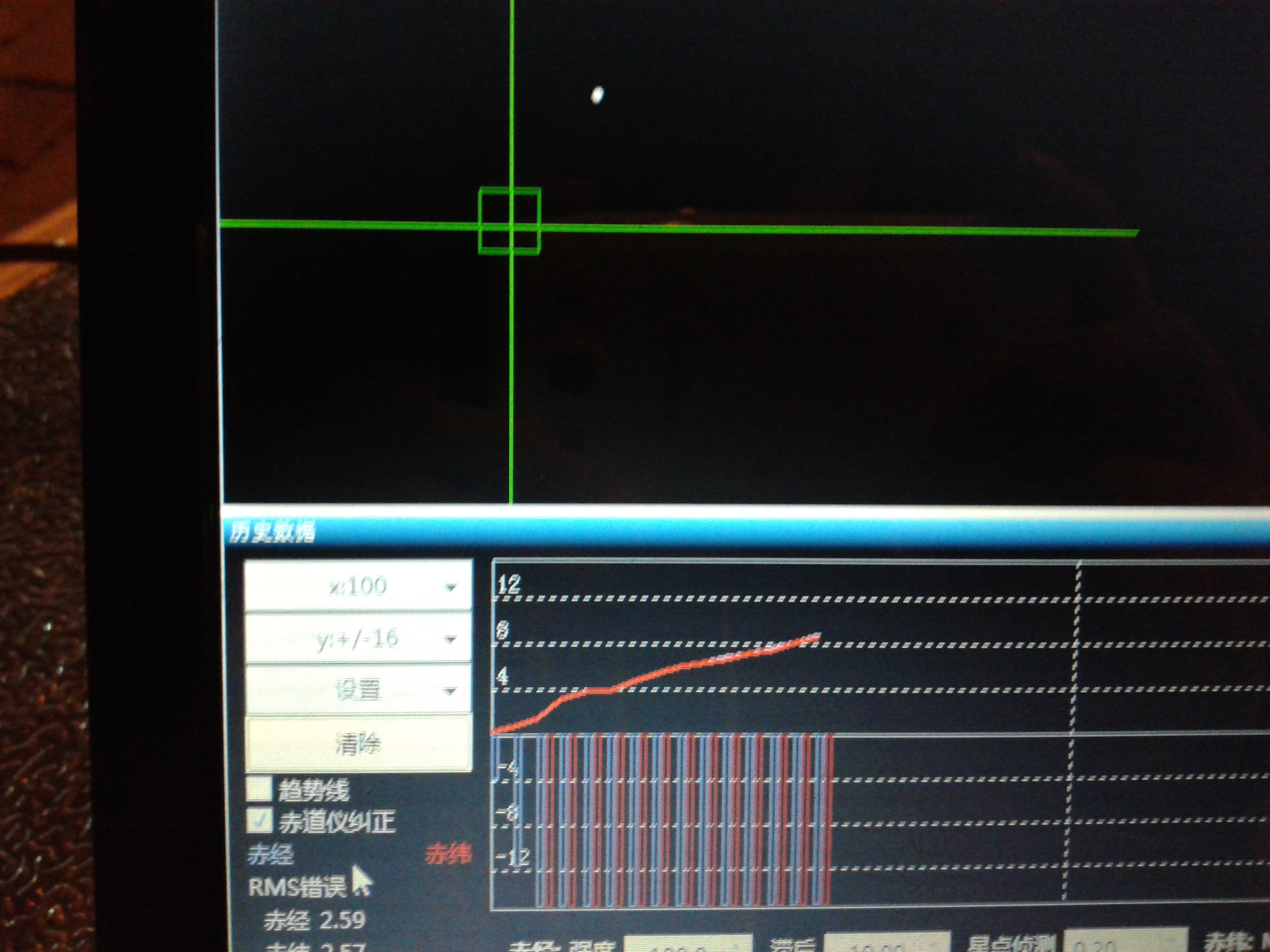This screenshot has height=952, width=1270.
Task: Open the x:100 scale dropdown
Action: 358,586
